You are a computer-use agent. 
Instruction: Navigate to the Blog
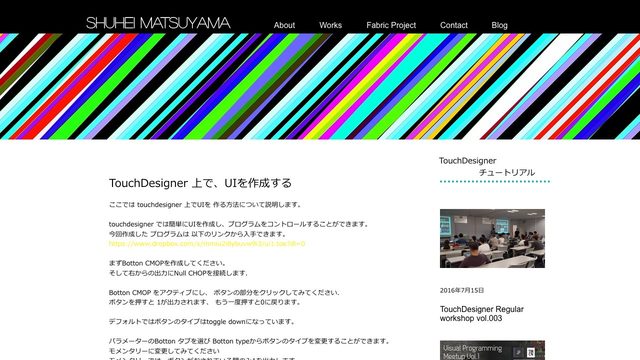click(x=499, y=25)
